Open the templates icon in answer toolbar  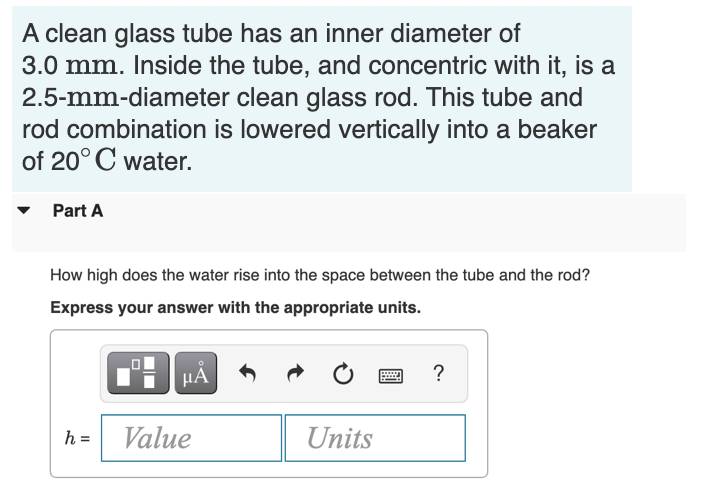[x=135, y=375]
